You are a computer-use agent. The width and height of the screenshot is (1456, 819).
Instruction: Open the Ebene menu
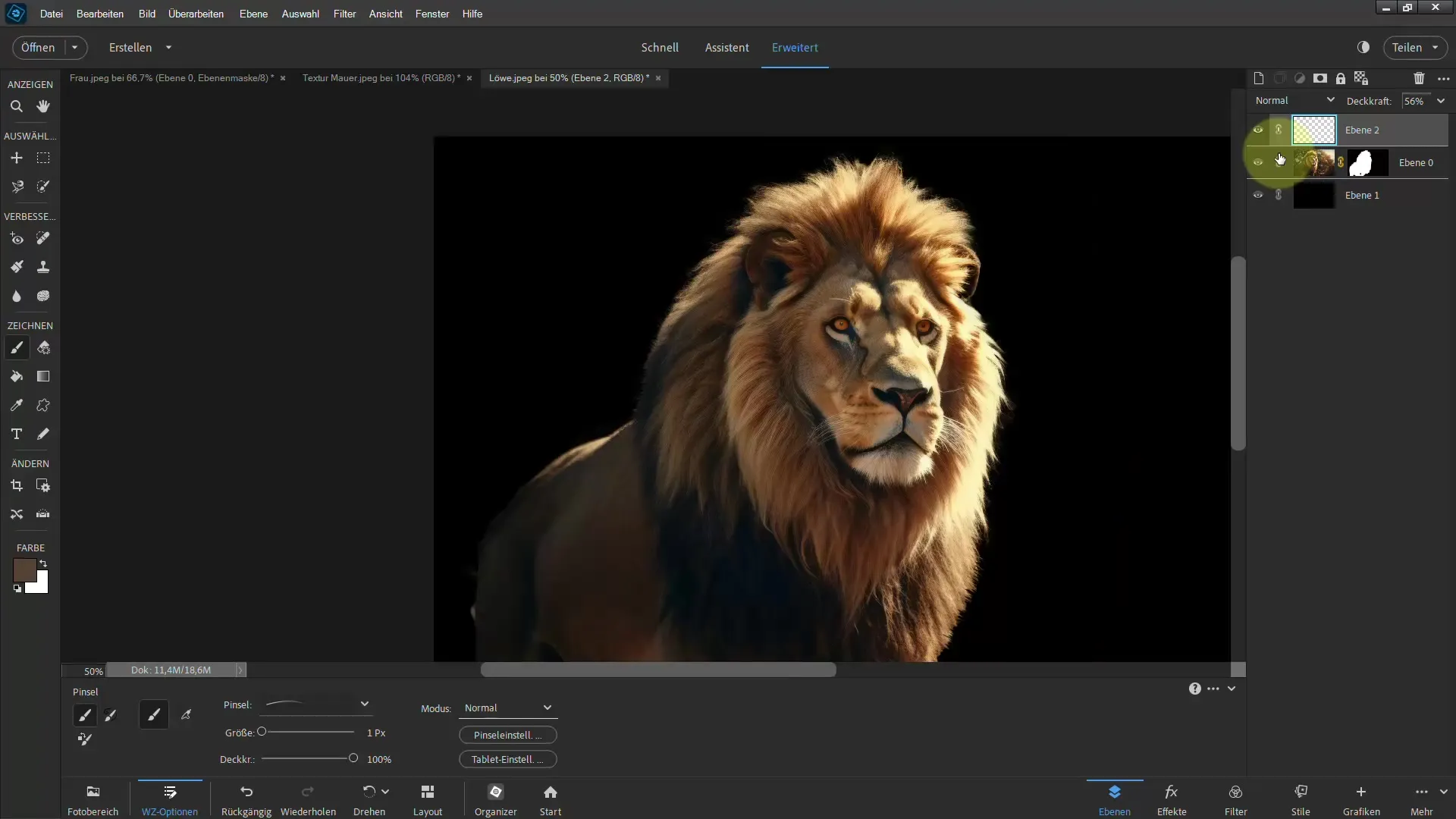tap(253, 14)
